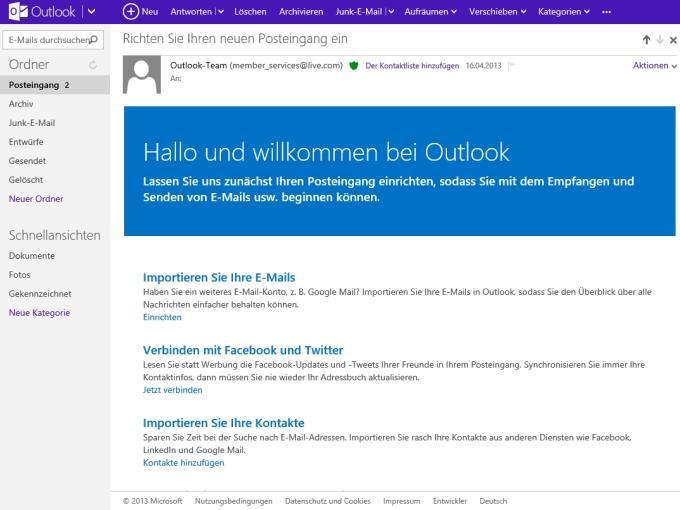Delete message using Löschen
680x510 pixels.
click(x=250, y=12)
